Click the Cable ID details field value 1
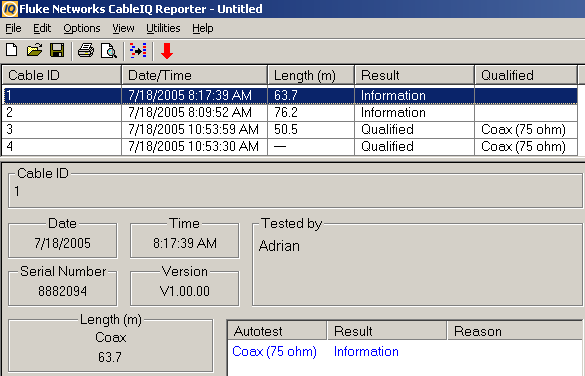This screenshot has width=585, height=376. [x=17, y=191]
